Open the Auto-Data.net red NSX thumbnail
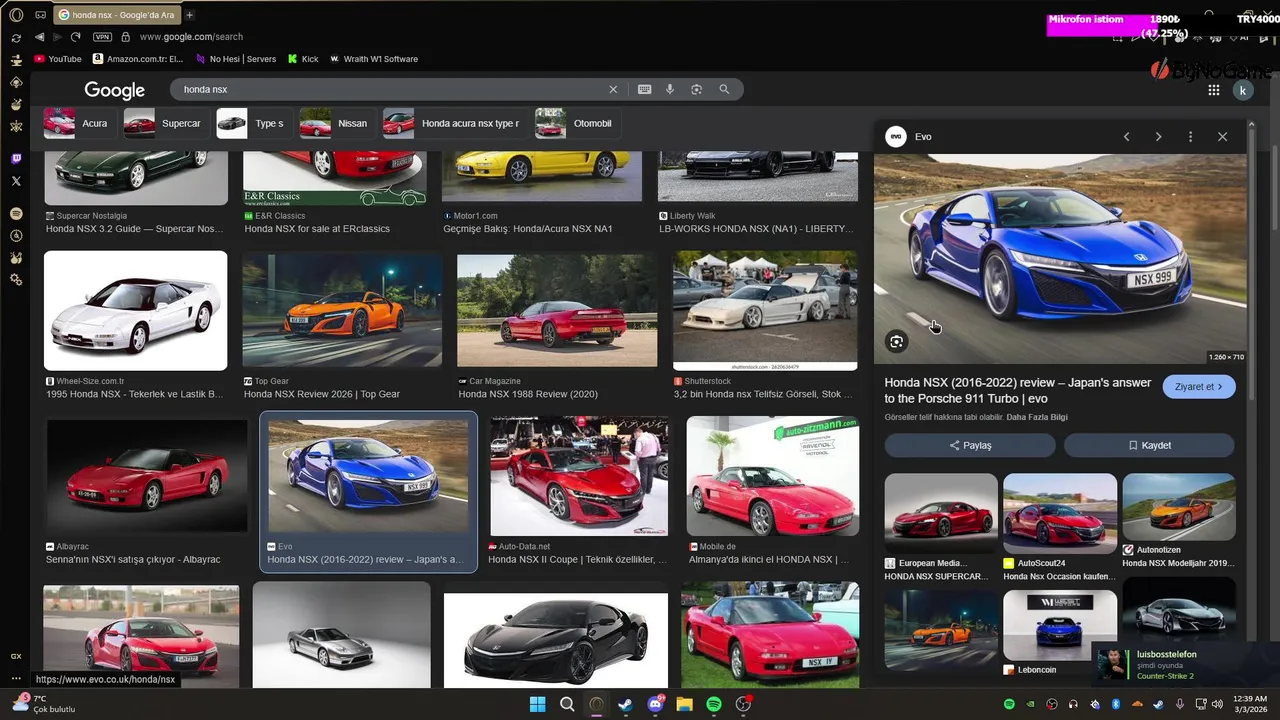The height and width of the screenshot is (720, 1280). point(579,476)
